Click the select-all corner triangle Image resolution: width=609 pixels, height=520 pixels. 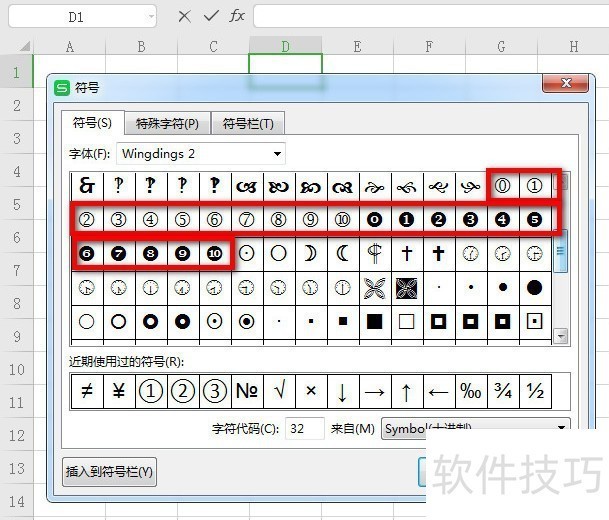[x=25, y=47]
